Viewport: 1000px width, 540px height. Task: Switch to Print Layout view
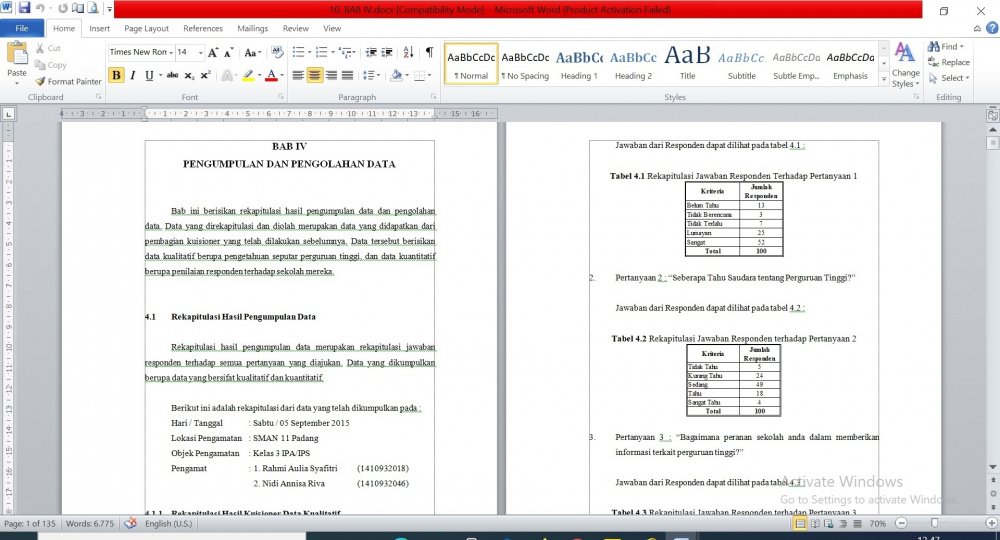(x=800, y=523)
